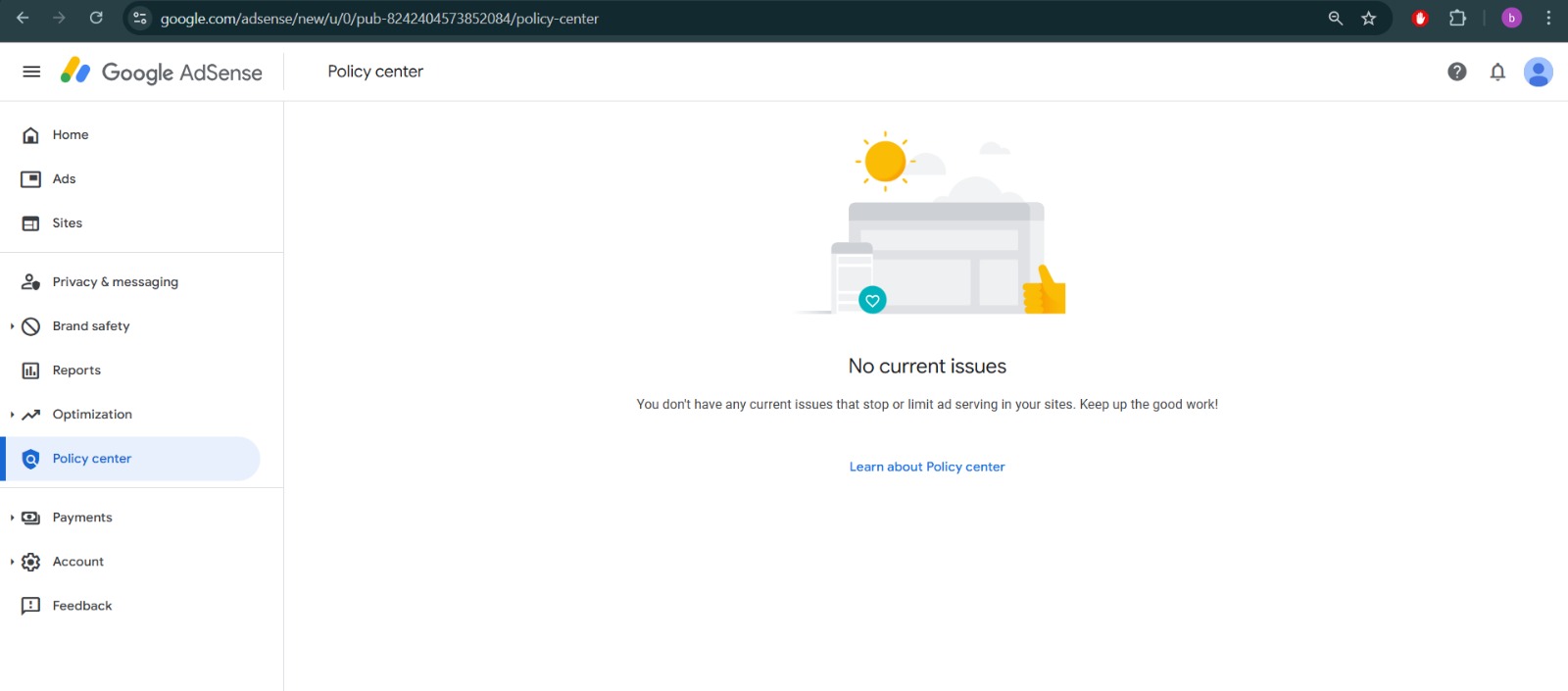
Task: Click the sun and thumbs-up illustration
Action: point(929,222)
